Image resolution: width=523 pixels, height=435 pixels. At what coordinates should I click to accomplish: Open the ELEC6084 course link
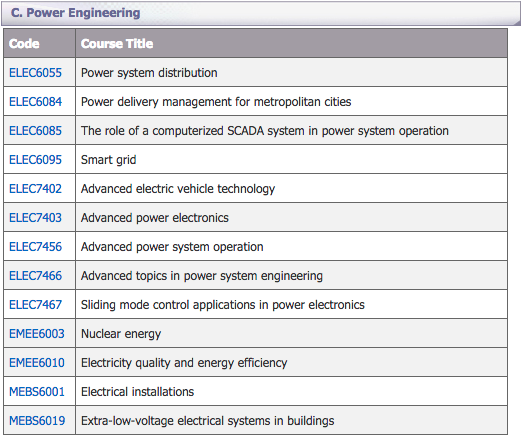point(35,102)
